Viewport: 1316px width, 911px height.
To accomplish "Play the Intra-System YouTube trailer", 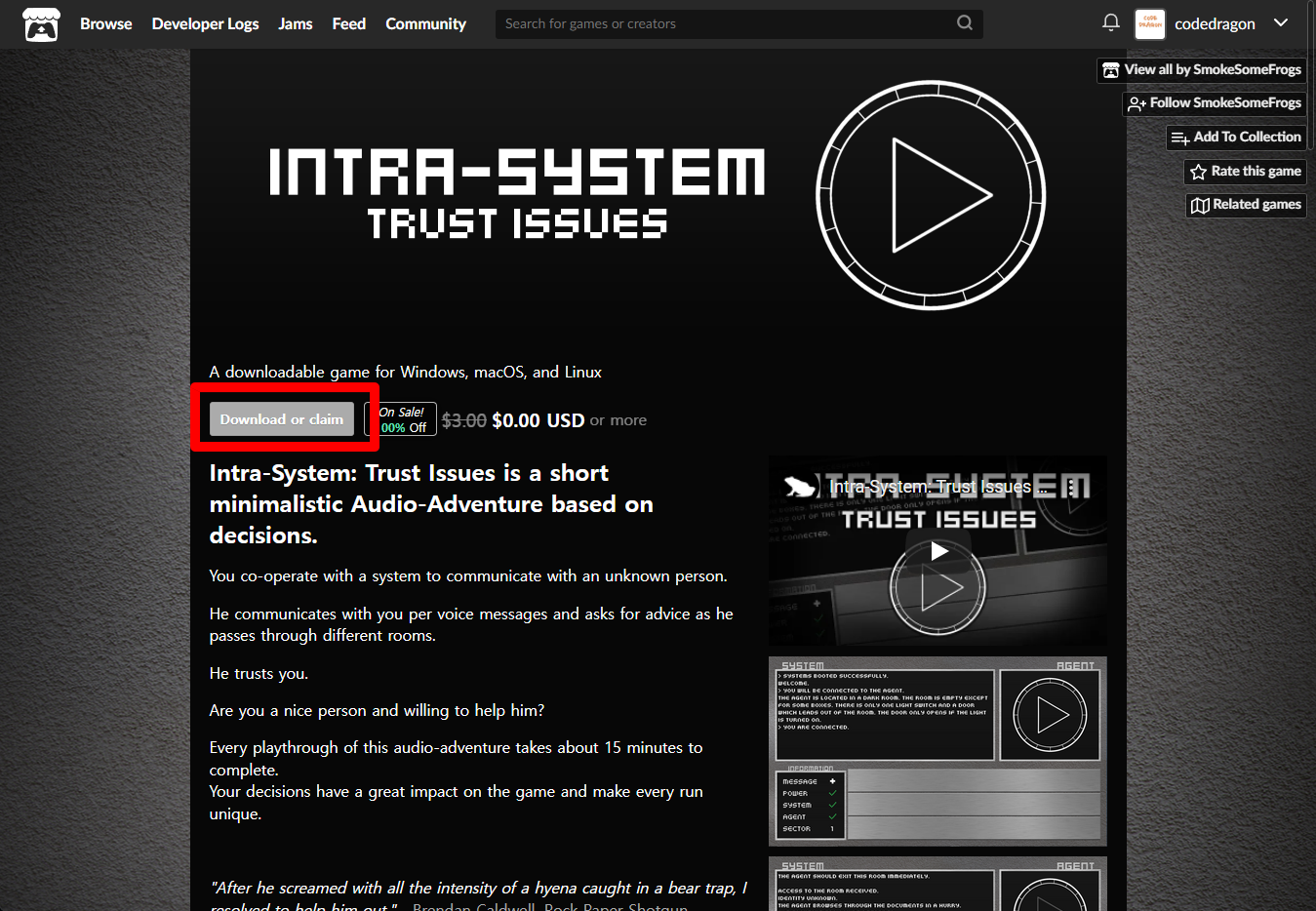I will 938,551.
